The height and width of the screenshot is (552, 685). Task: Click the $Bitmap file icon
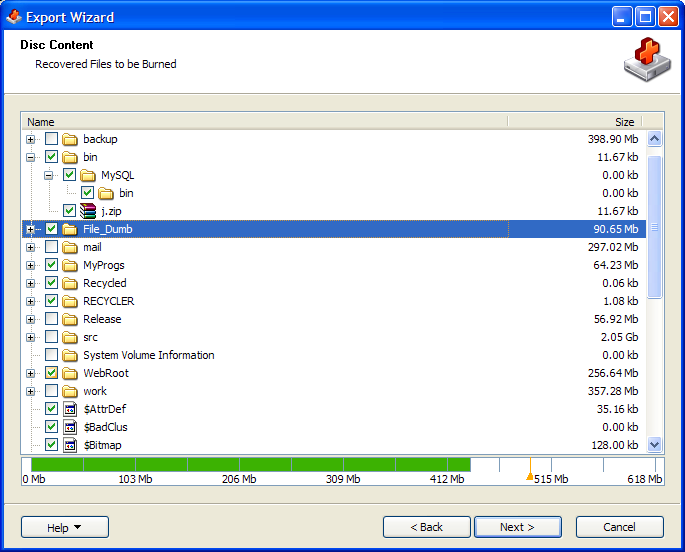pos(70,445)
